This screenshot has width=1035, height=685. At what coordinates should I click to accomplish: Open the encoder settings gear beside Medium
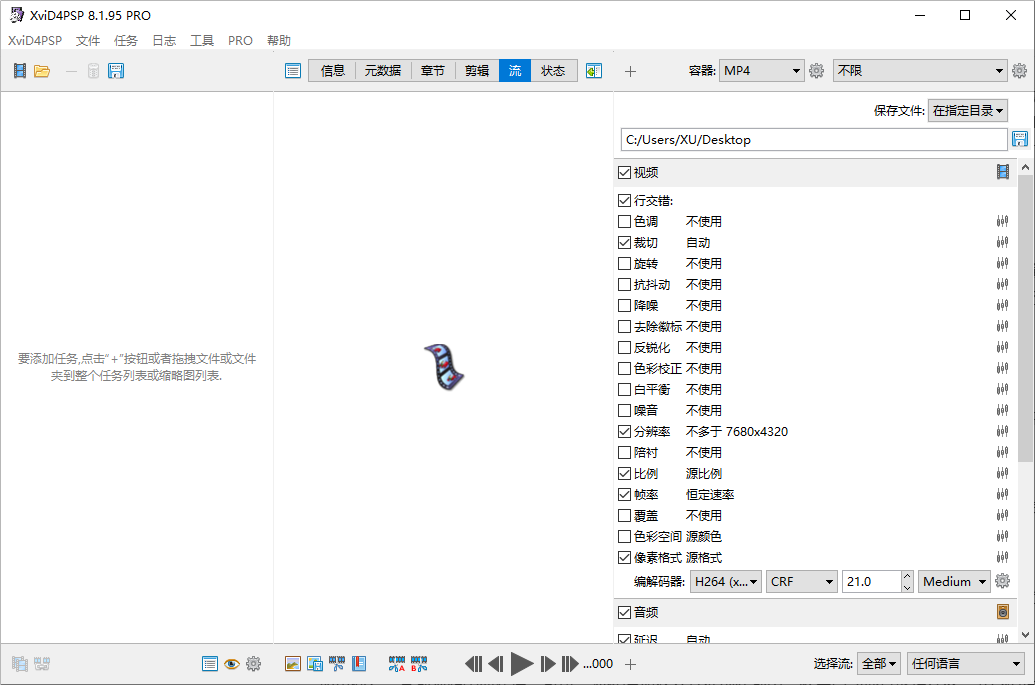click(1003, 581)
